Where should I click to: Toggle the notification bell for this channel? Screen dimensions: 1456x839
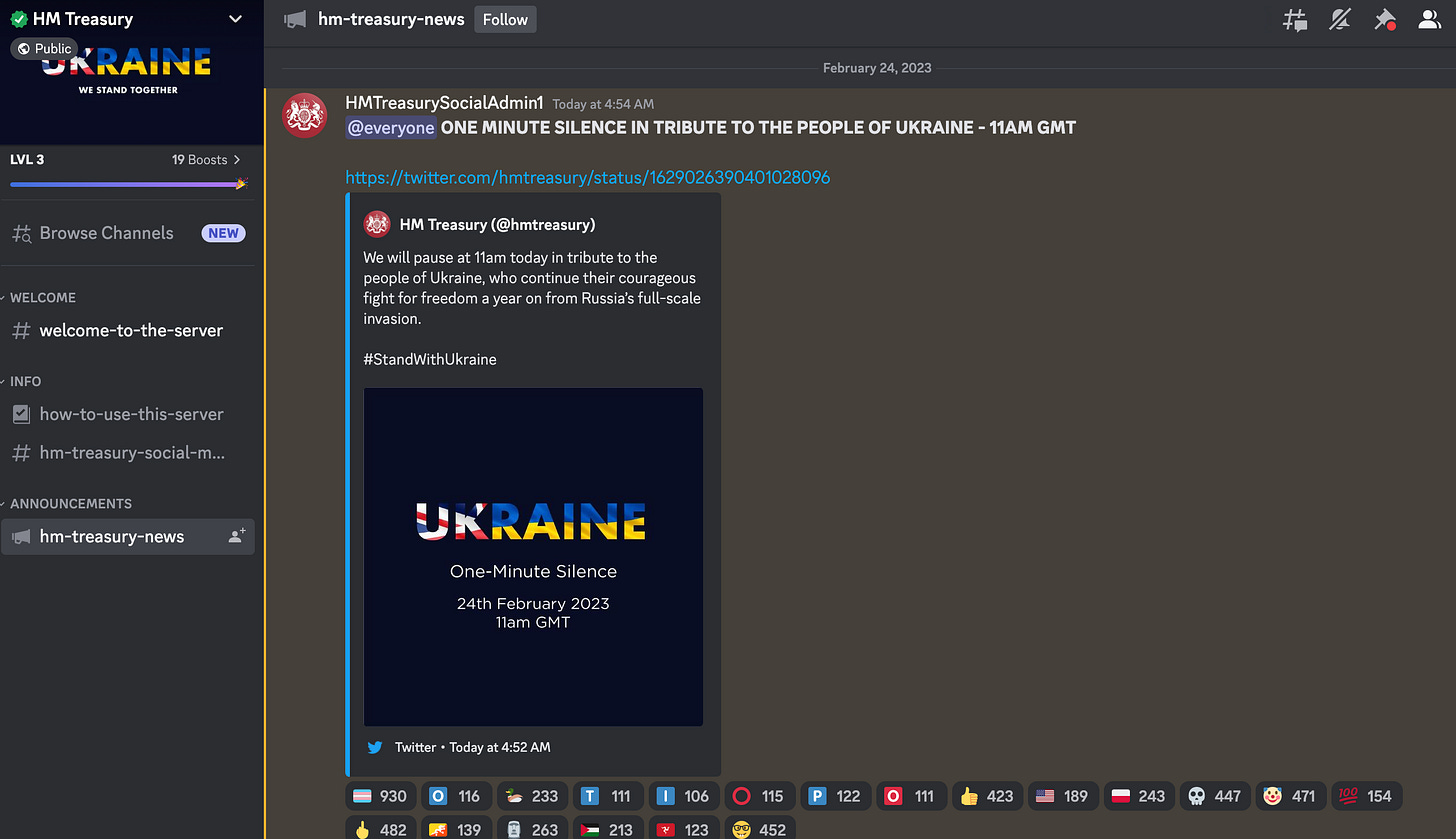(x=1340, y=19)
